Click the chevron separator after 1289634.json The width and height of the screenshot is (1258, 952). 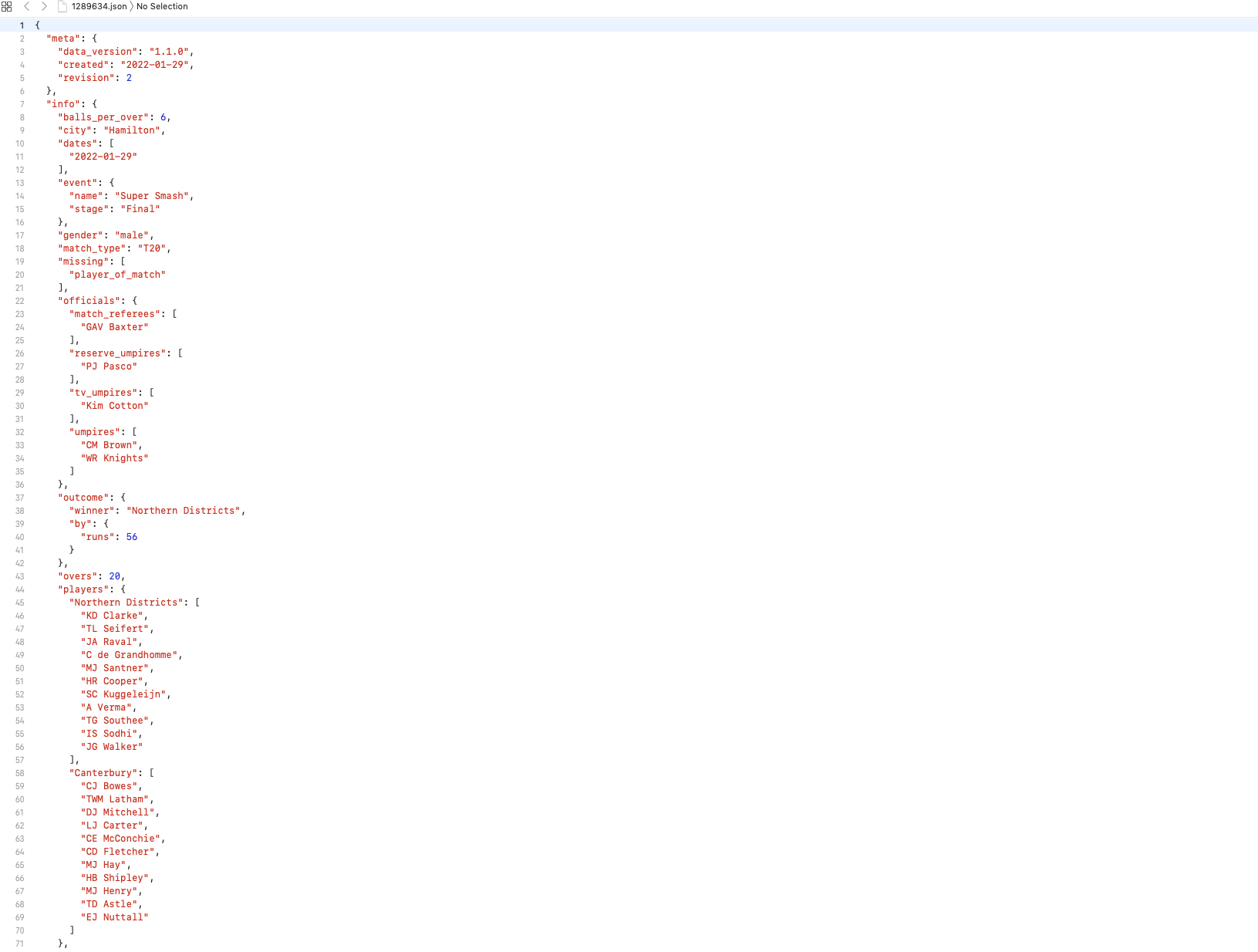132,6
